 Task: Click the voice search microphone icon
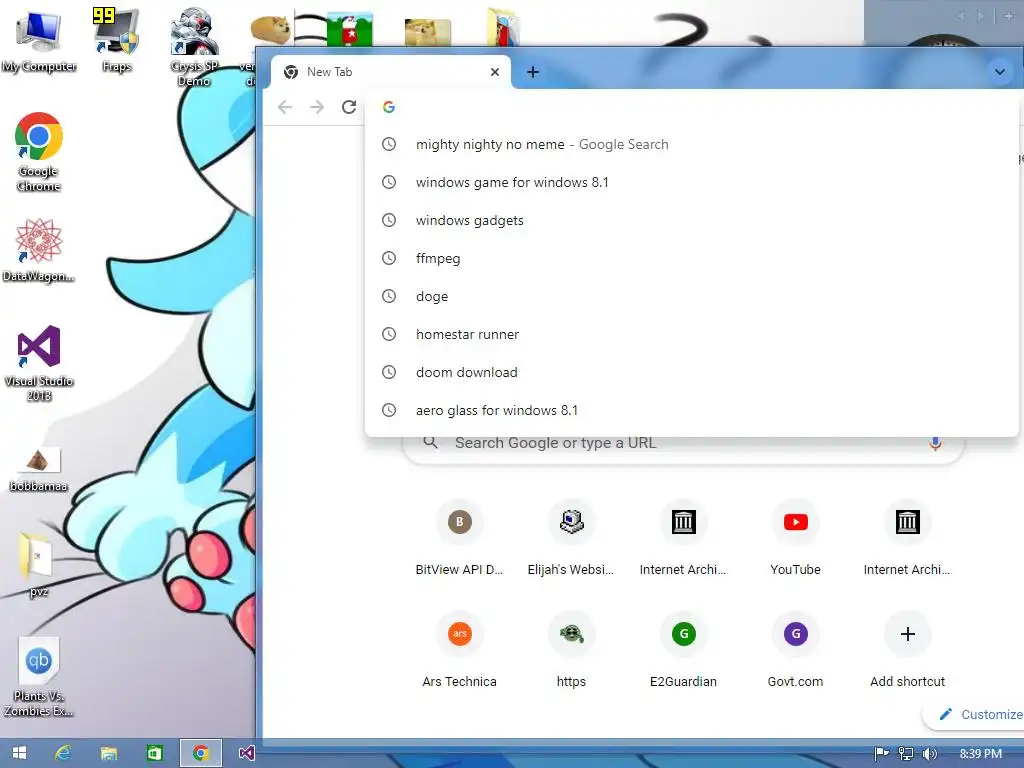tap(935, 443)
